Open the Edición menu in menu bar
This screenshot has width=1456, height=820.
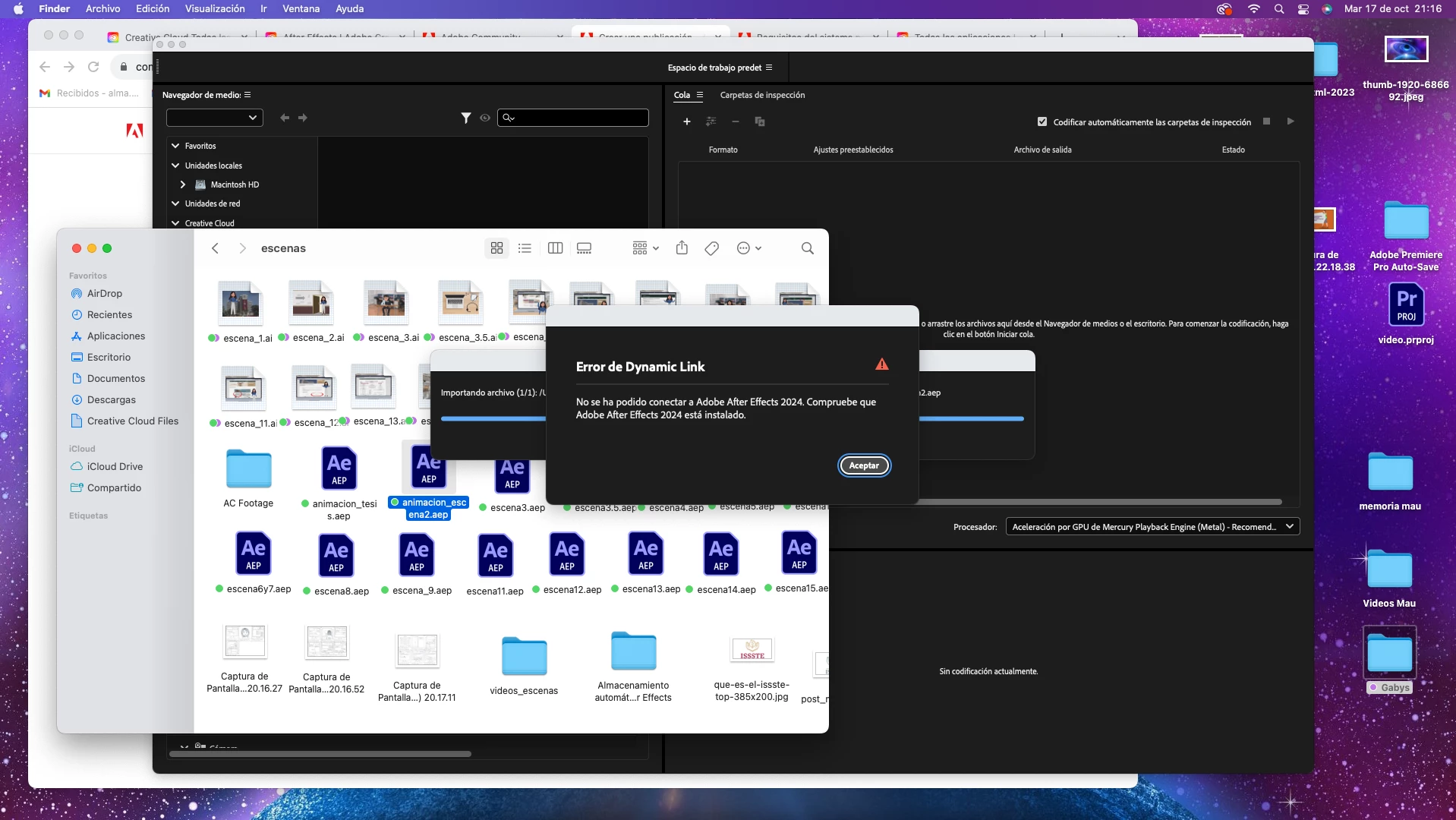[x=153, y=8]
